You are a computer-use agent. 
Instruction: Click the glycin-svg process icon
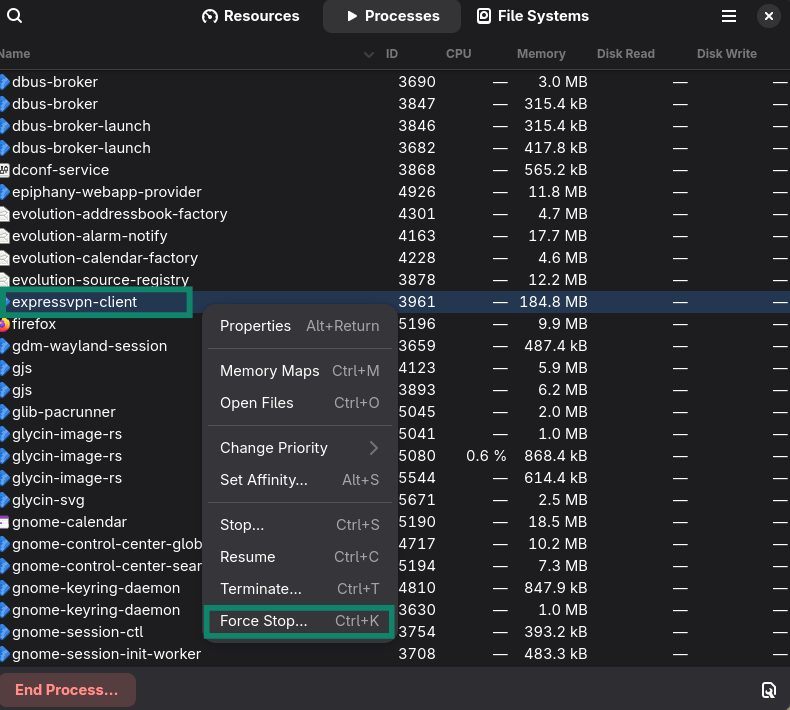point(4,500)
